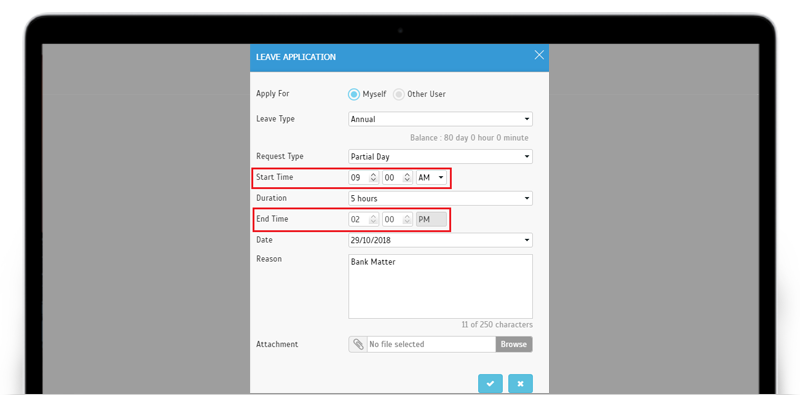Click the End Time hour stepper arrows

(373, 219)
